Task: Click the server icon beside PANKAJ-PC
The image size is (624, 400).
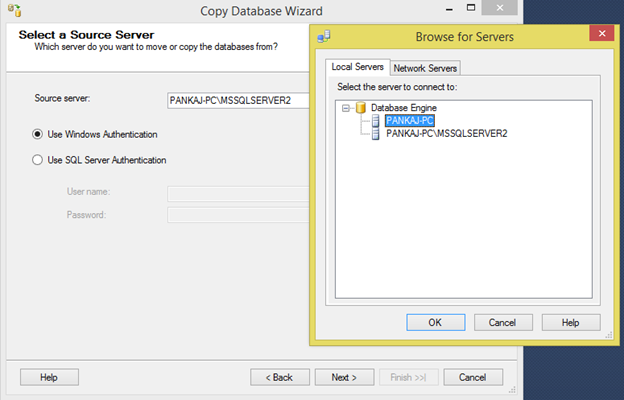Action: point(375,121)
